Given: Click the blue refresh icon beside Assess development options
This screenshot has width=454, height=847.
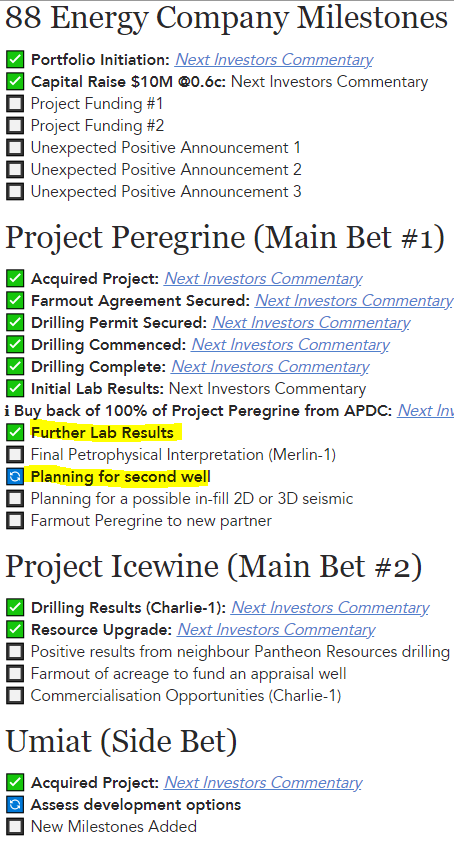Looking at the screenshot, I should click(15, 805).
